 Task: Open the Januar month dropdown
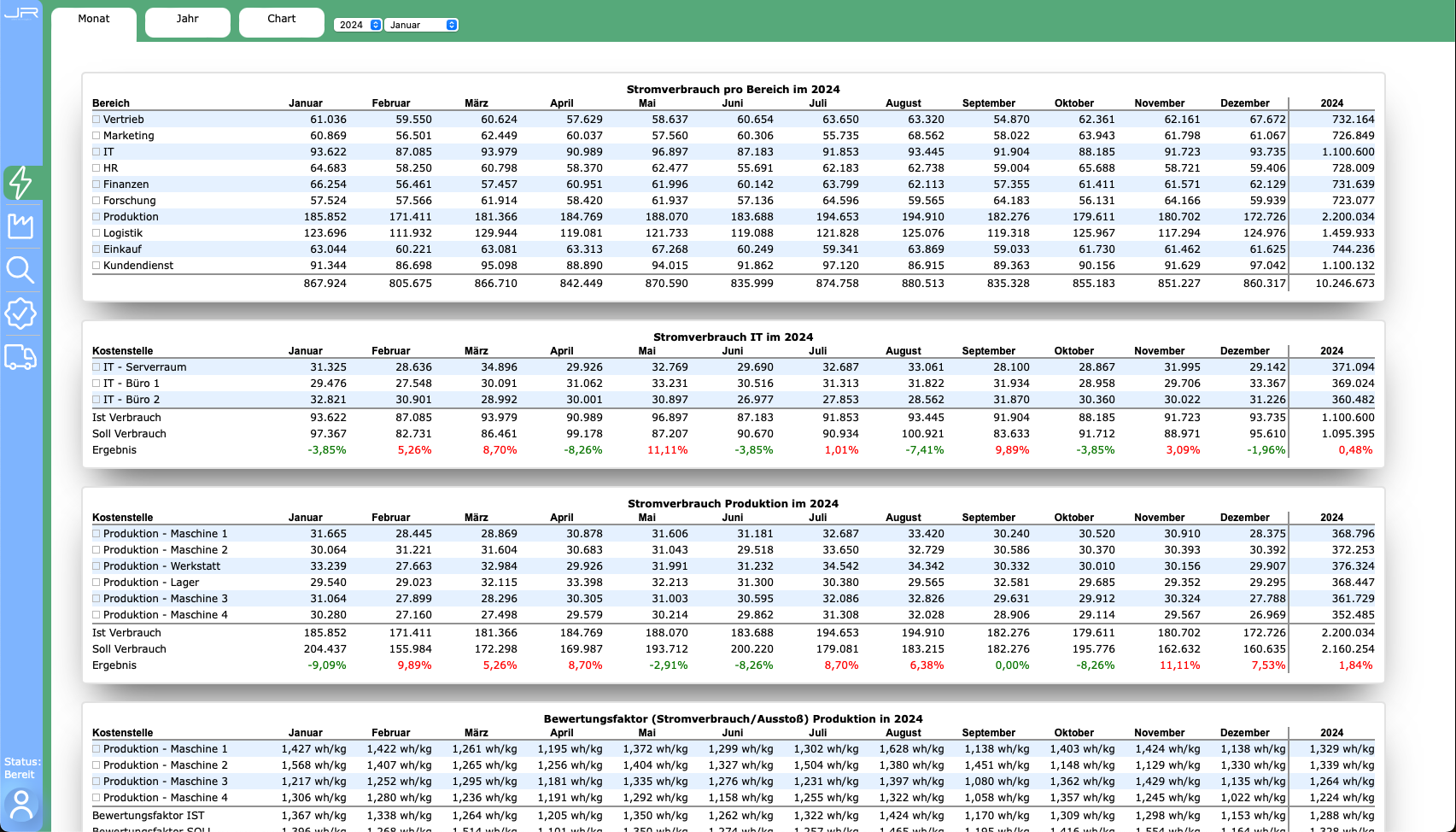[x=422, y=25]
